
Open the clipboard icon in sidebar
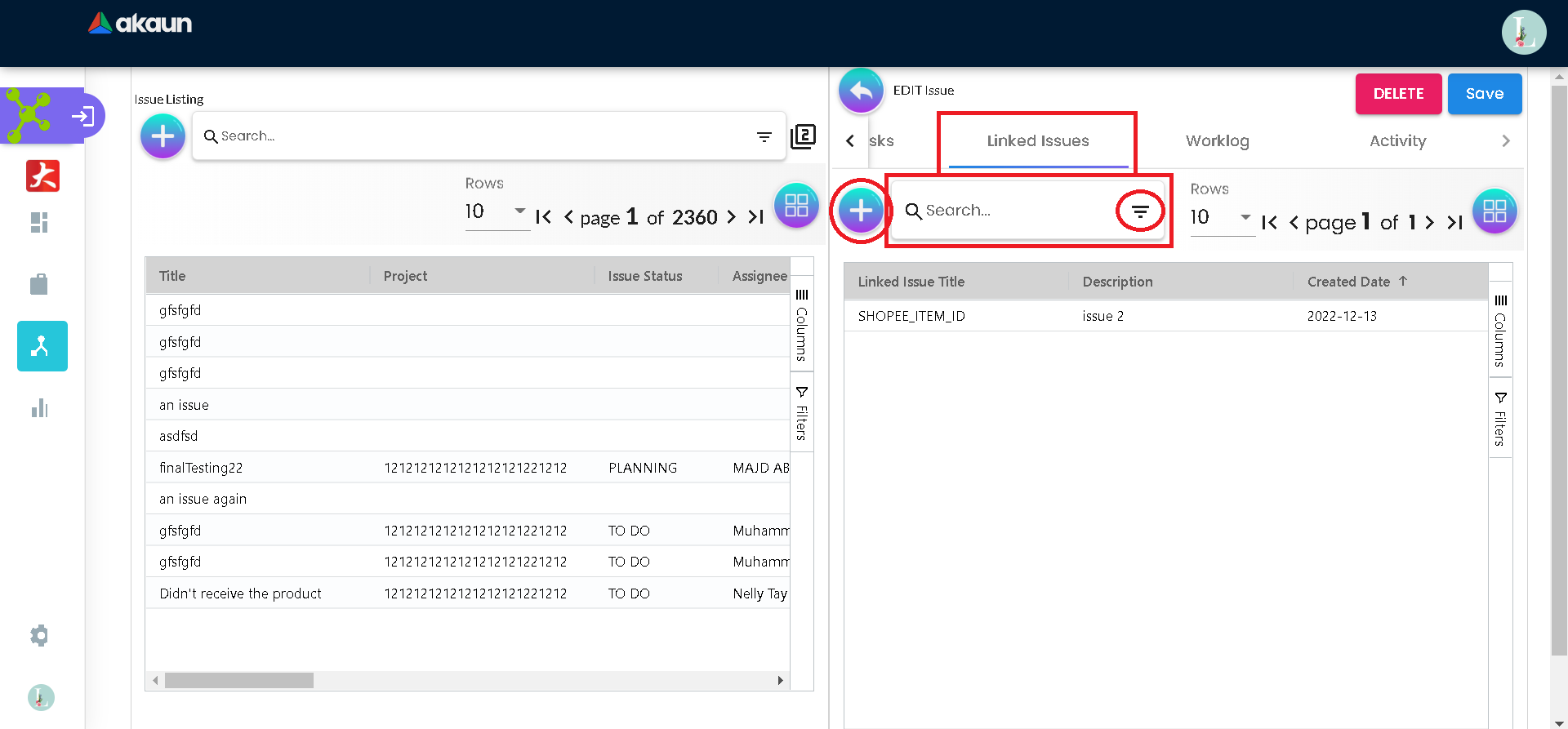coord(39,284)
